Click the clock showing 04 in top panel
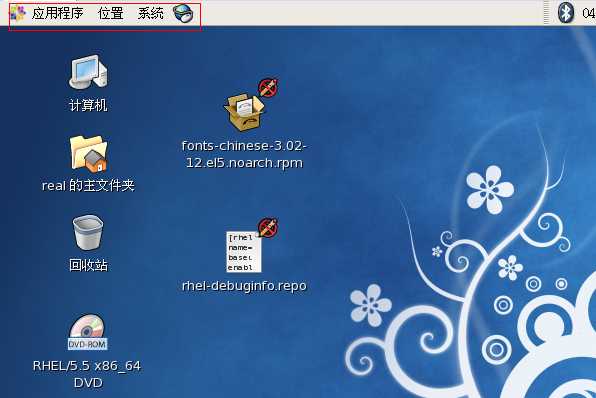Viewport: 596px width, 398px height. [589, 13]
